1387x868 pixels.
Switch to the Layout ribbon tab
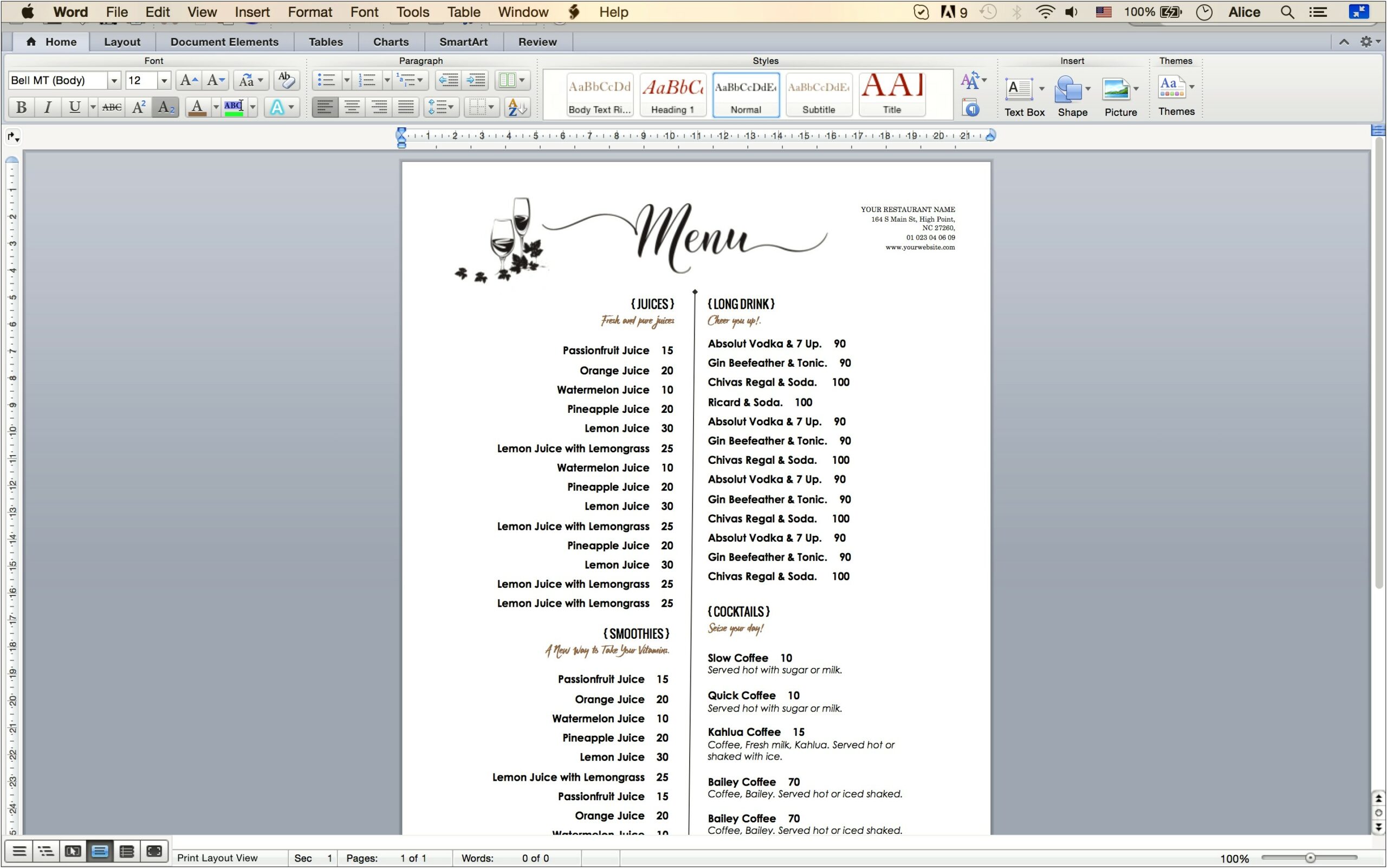pos(122,42)
